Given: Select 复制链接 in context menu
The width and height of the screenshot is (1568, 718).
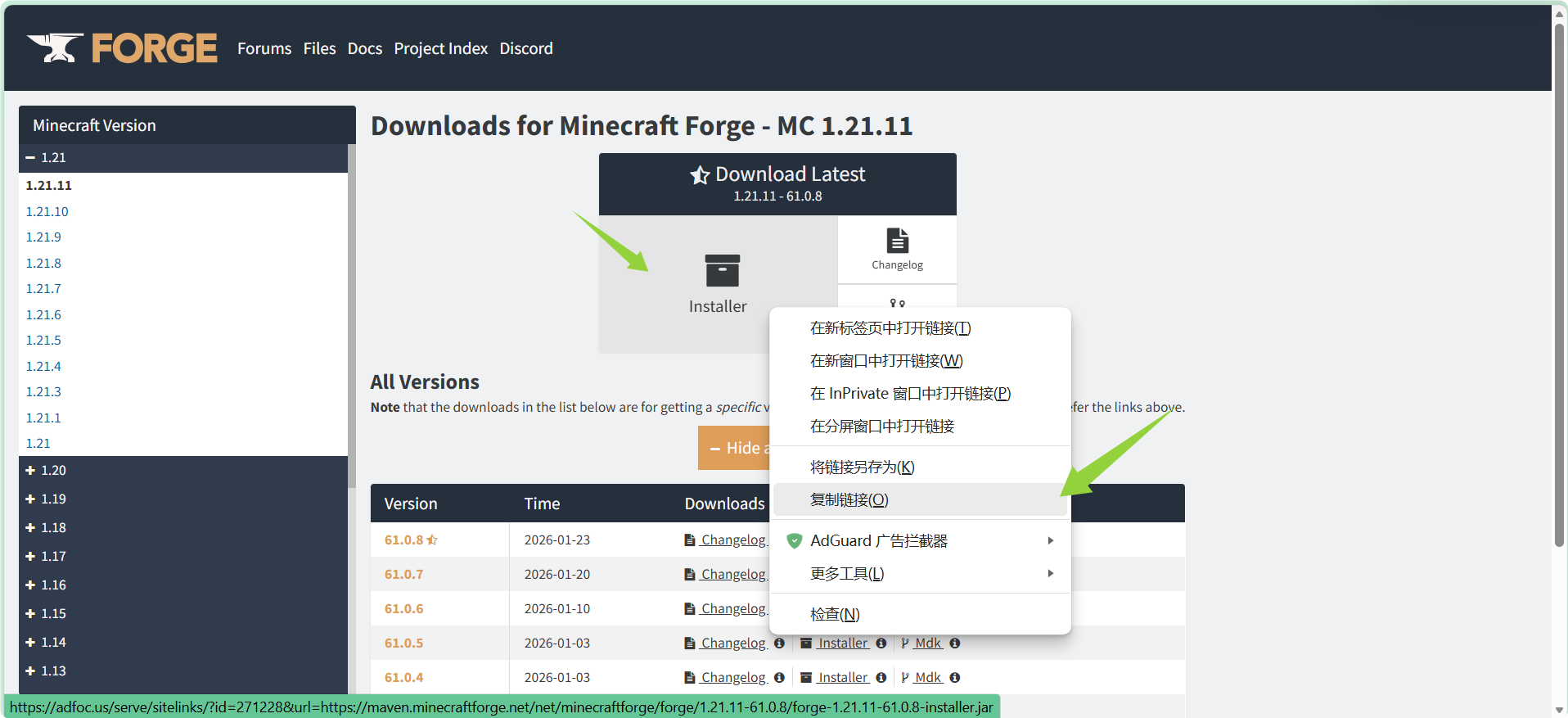Looking at the screenshot, I should tap(920, 499).
